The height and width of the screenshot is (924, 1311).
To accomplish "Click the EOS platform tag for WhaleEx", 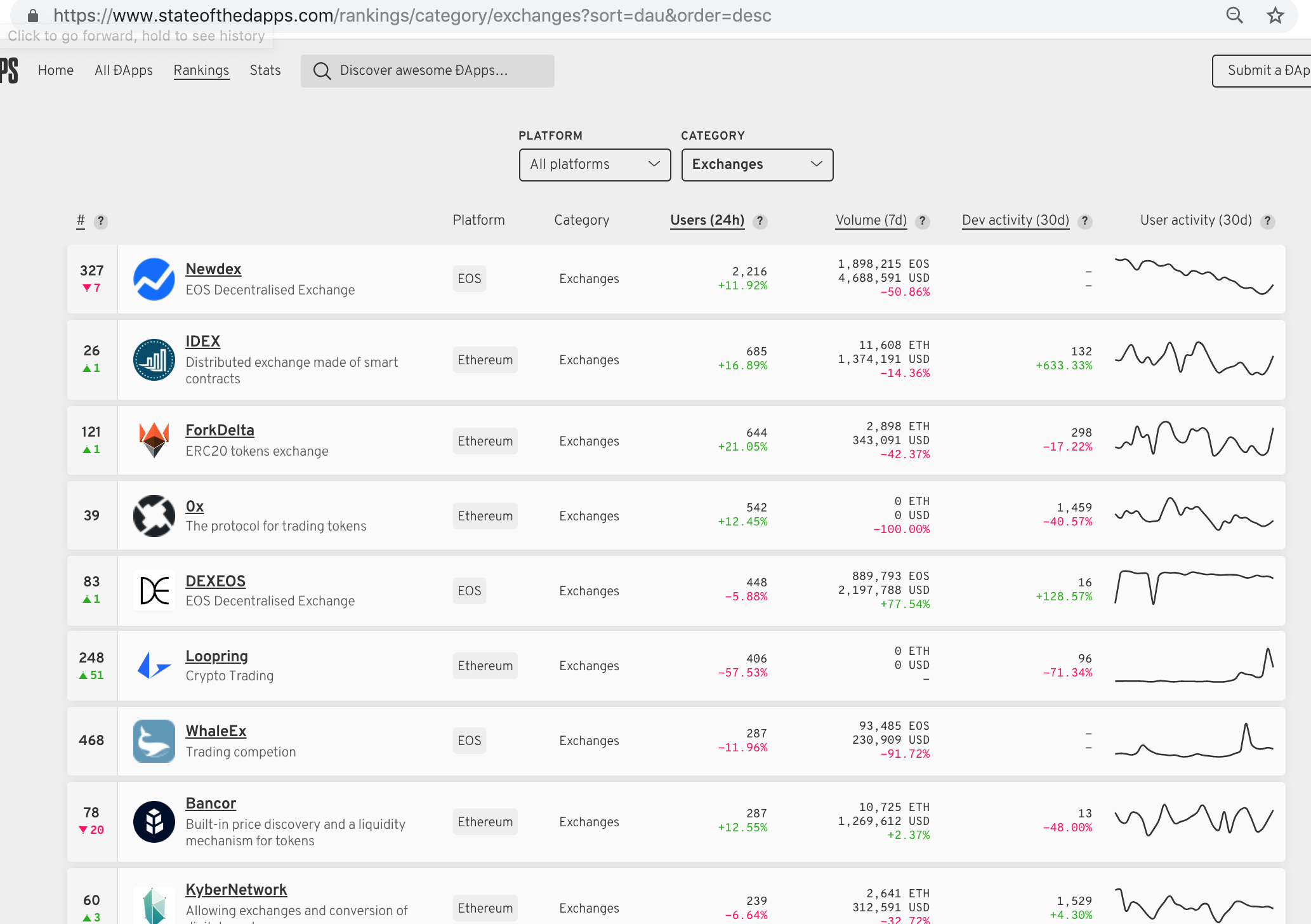I will click(x=470, y=741).
